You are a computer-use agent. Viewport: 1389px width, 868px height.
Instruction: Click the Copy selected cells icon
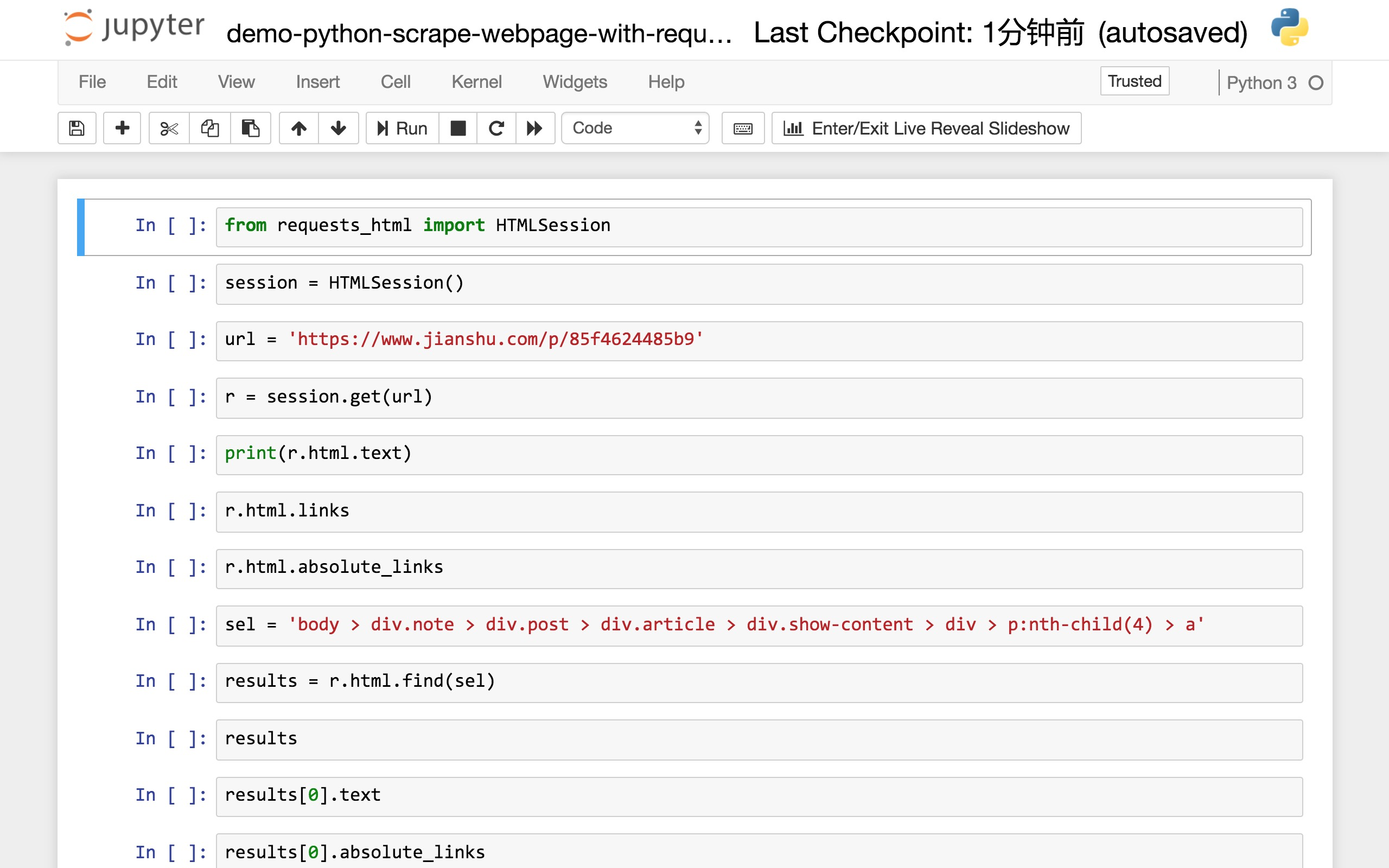click(x=209, y=127)
